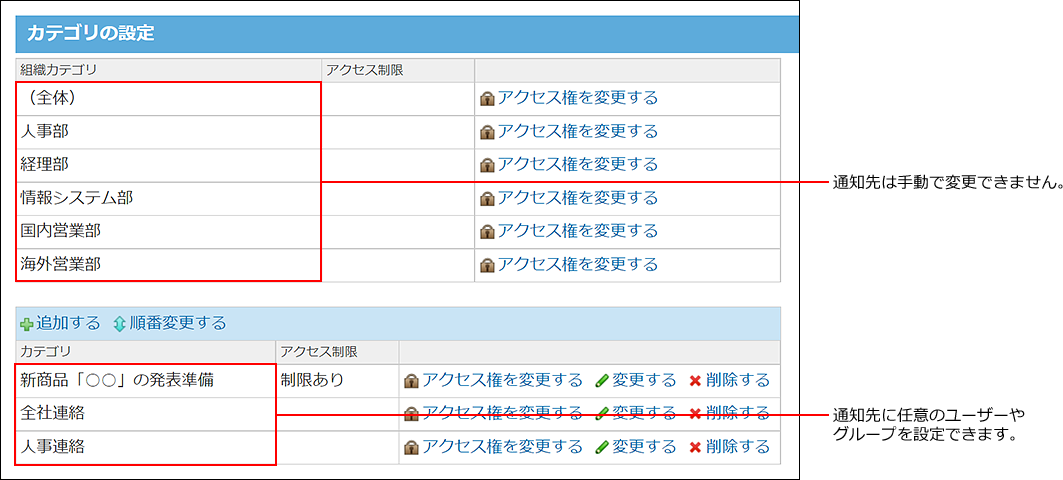Open アクセス権を変更する for 人事連絡

(x=502, y=446)
